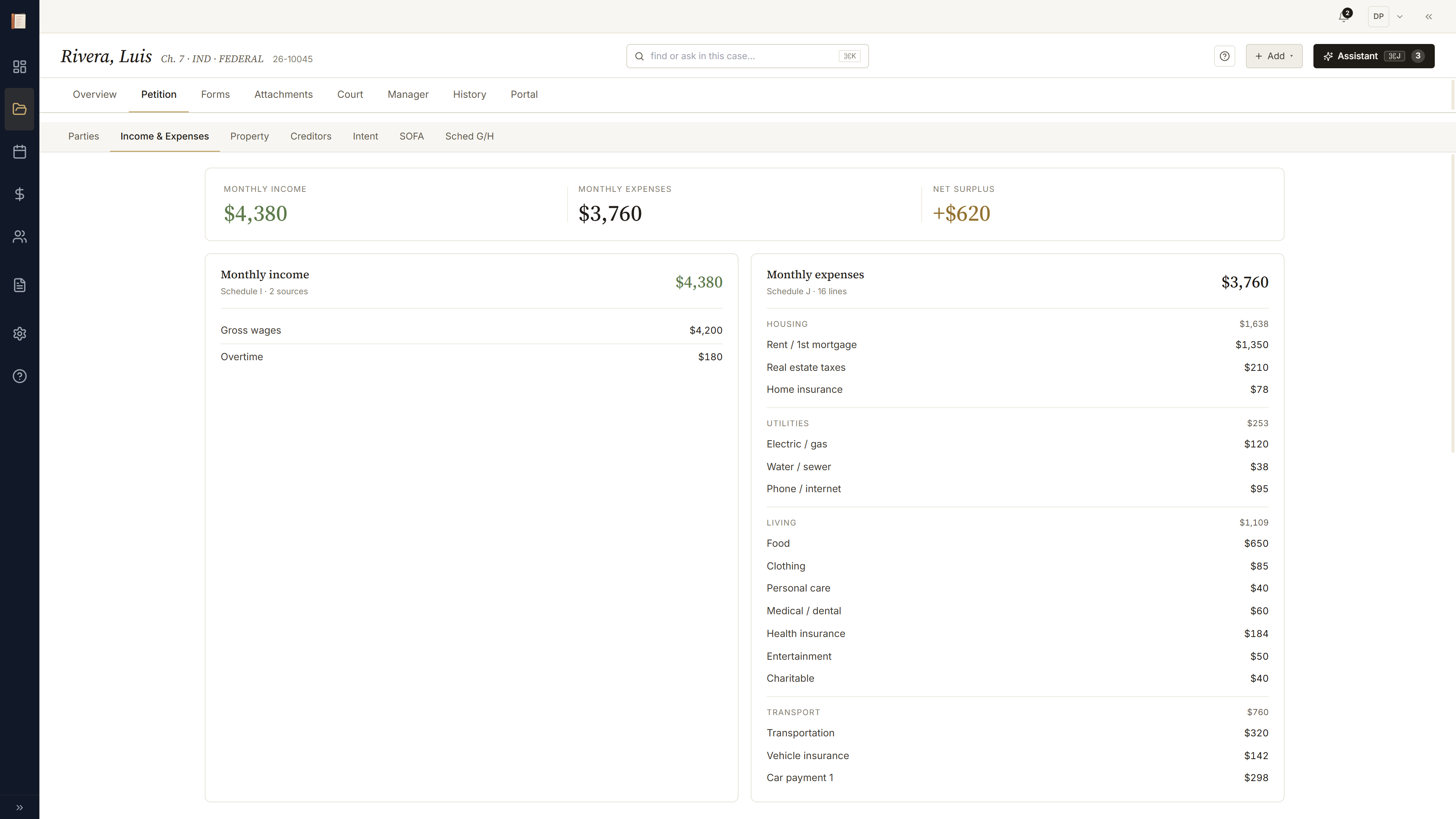Open the Creditors sub-tab

point(311,136)
